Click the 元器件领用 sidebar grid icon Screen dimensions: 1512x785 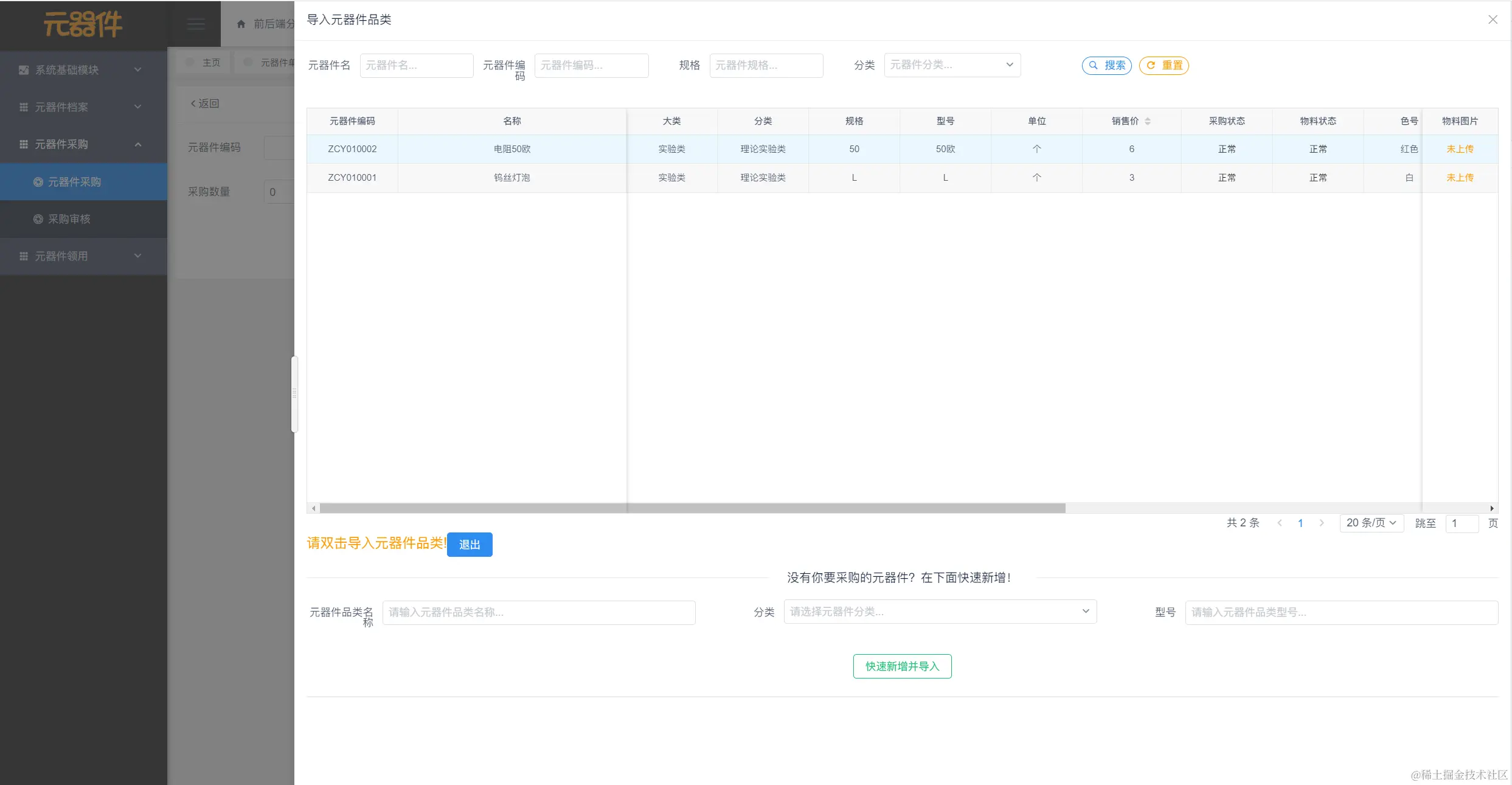[x=23, y=256]
